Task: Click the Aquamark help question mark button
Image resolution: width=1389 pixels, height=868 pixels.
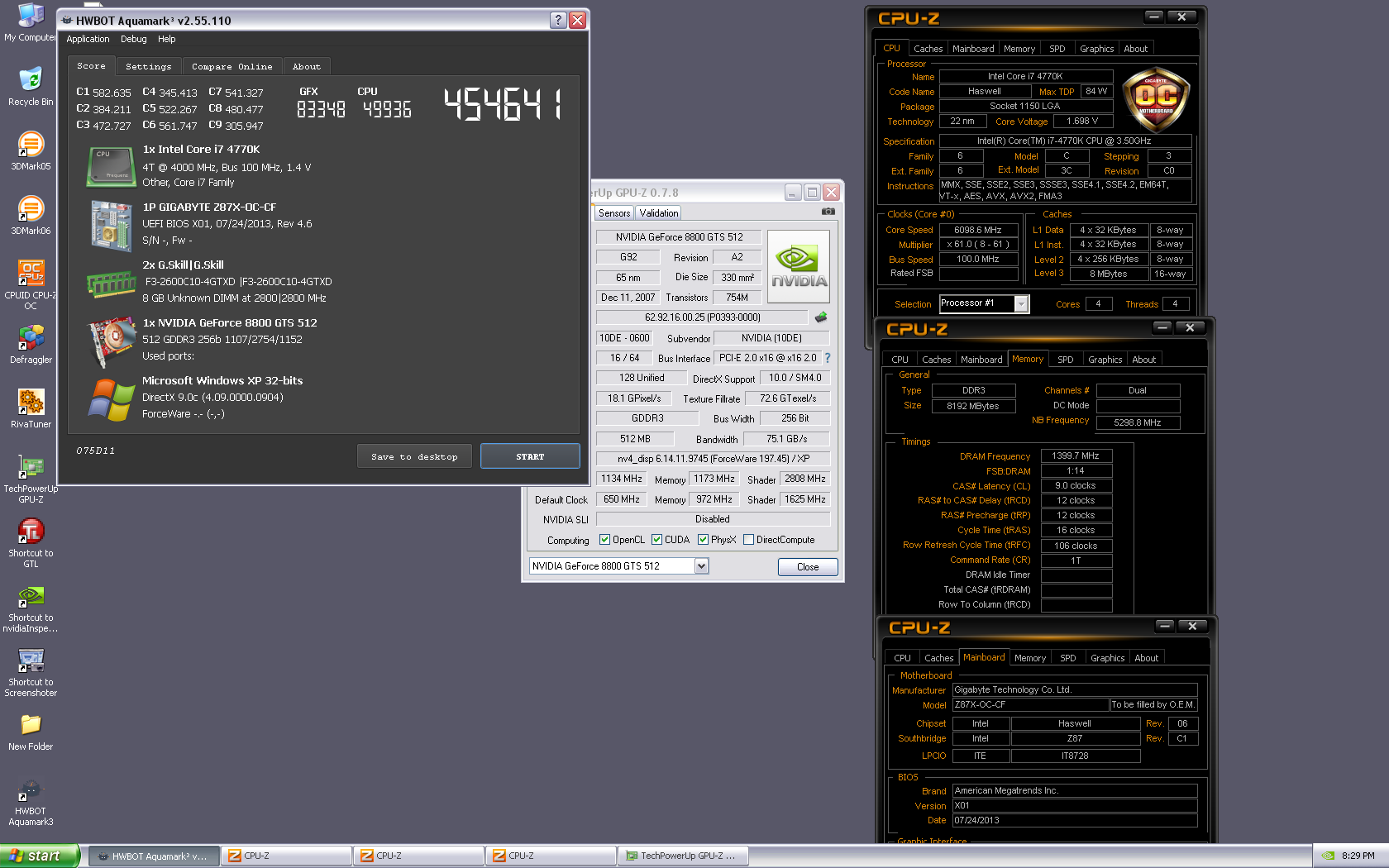Action: [x=558, y=20]
